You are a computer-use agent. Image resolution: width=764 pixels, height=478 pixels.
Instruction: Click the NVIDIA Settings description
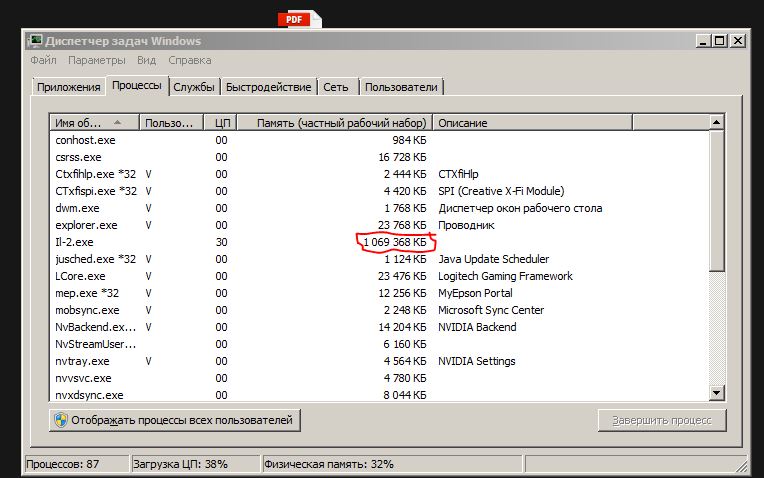click(x=477, y=362)
